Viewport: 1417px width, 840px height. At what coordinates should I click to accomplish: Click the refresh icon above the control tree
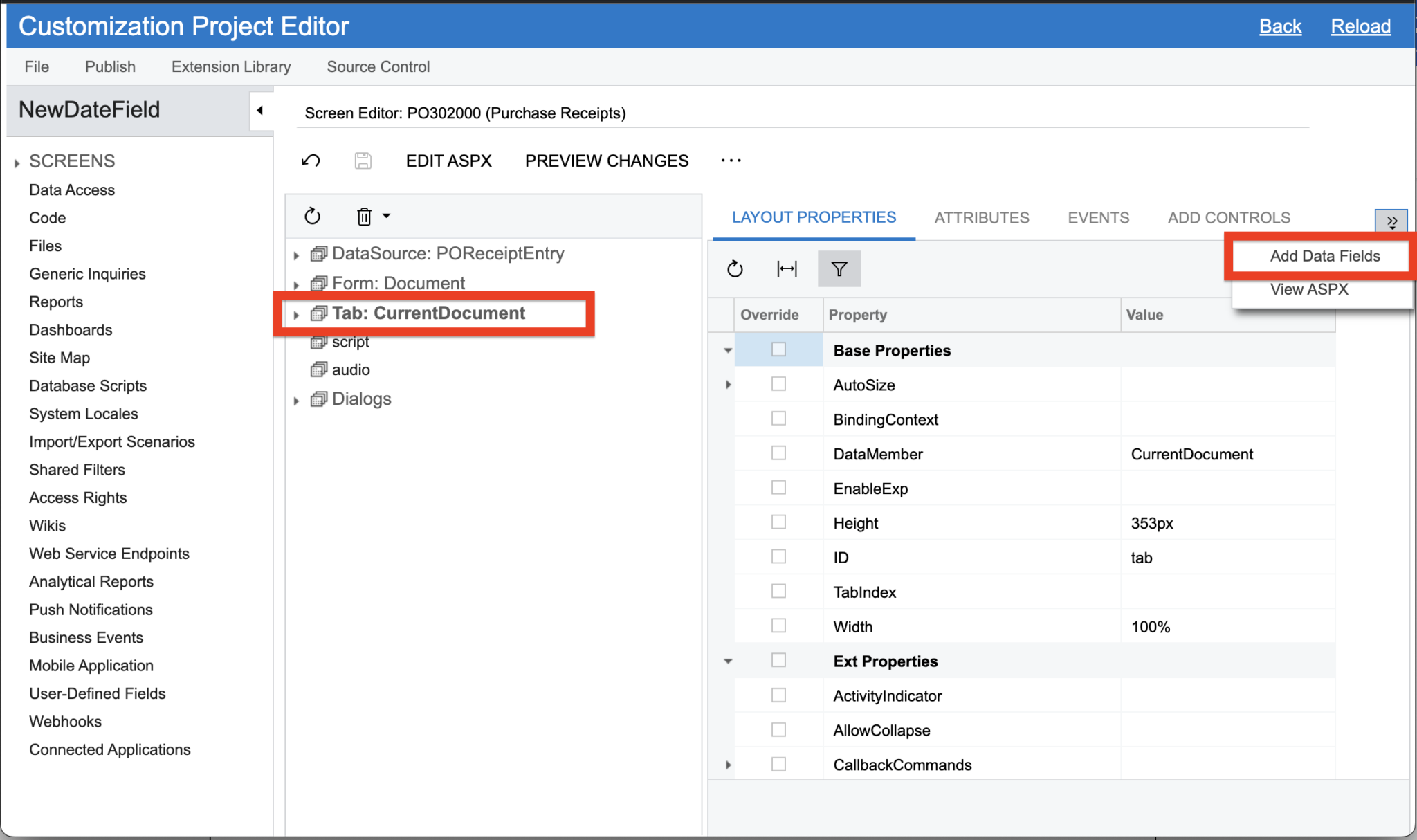[x=312, y=216]
